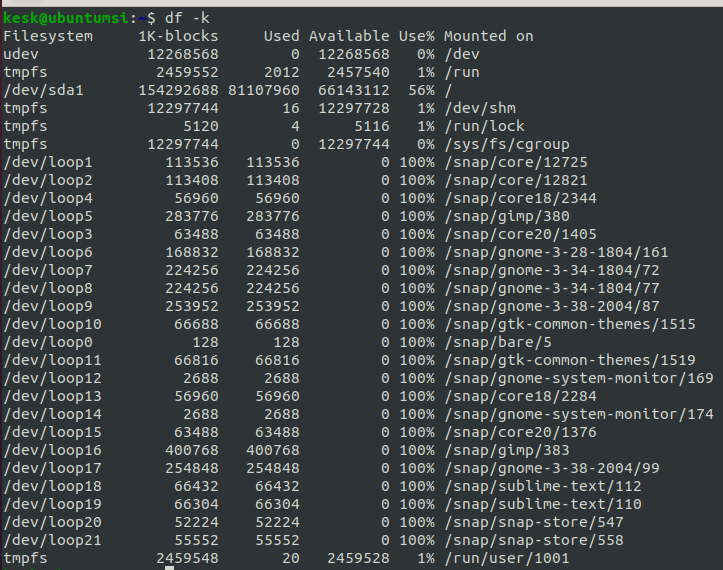The height and width of the screenshot is (570, 723).
Task: Click the '2459528' available value
Action: (358, 558)
